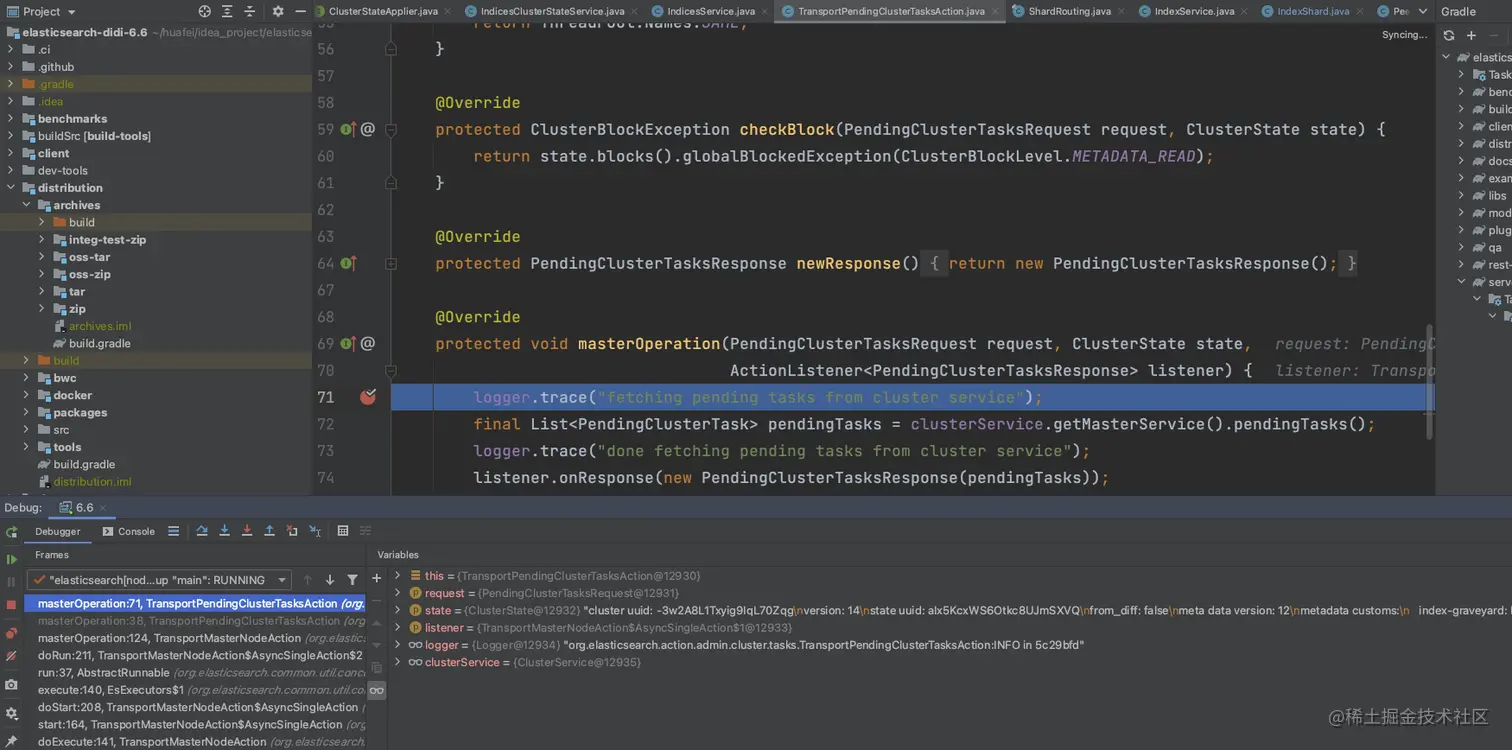This screenshot has width=1512, height=750.
Task: Select the Debugger tab
Action: [x=57, y=531]
